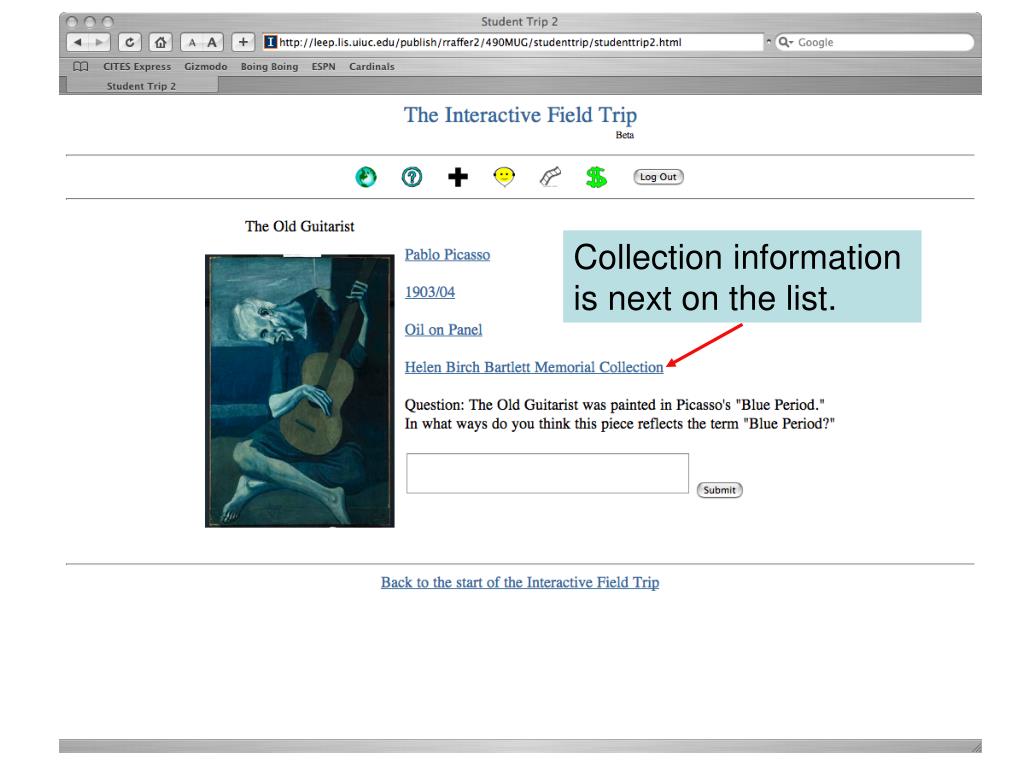Image resolution: width=1024 pixels, height=768 pixels.
Task: Click the globe icon on the page toolbar
Action: pos(366,177)
